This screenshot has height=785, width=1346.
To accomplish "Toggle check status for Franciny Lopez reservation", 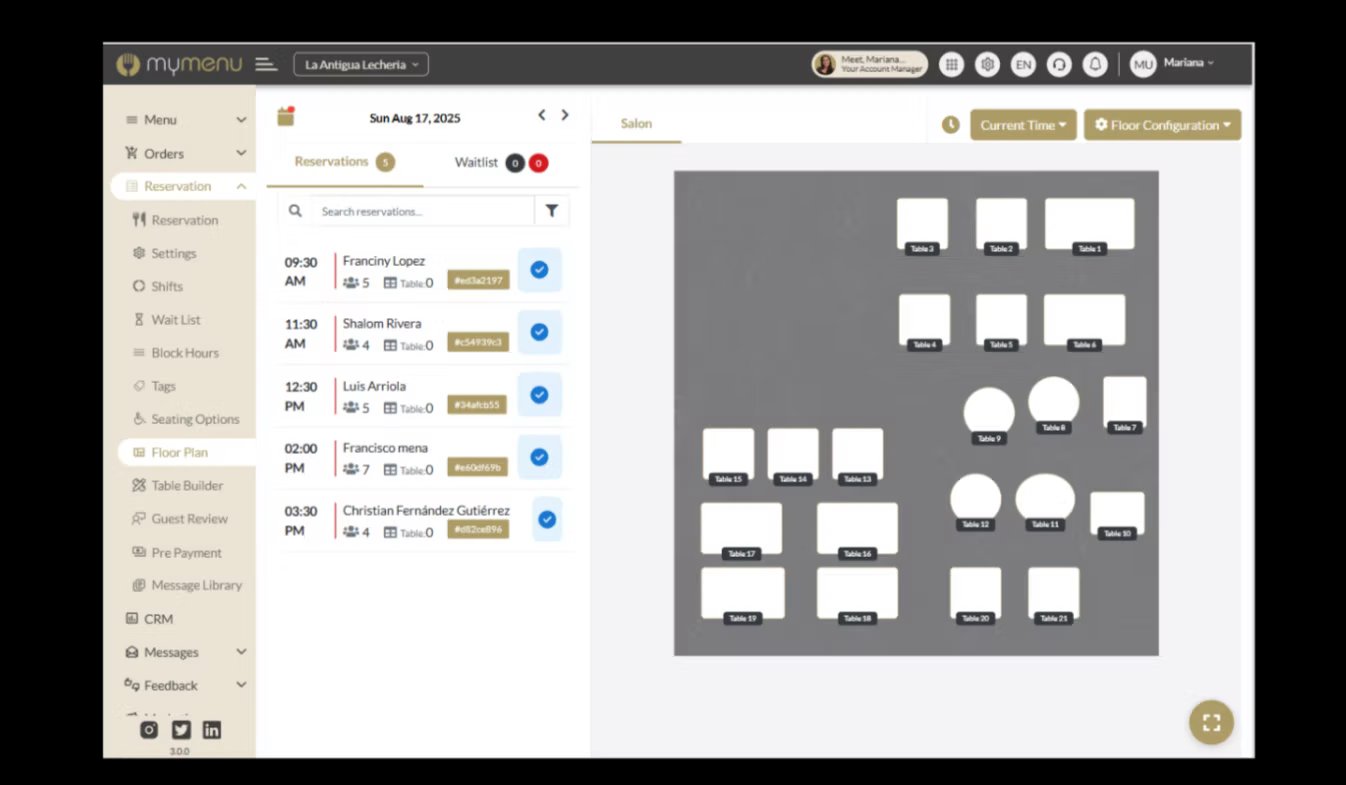I will point(539,269).
